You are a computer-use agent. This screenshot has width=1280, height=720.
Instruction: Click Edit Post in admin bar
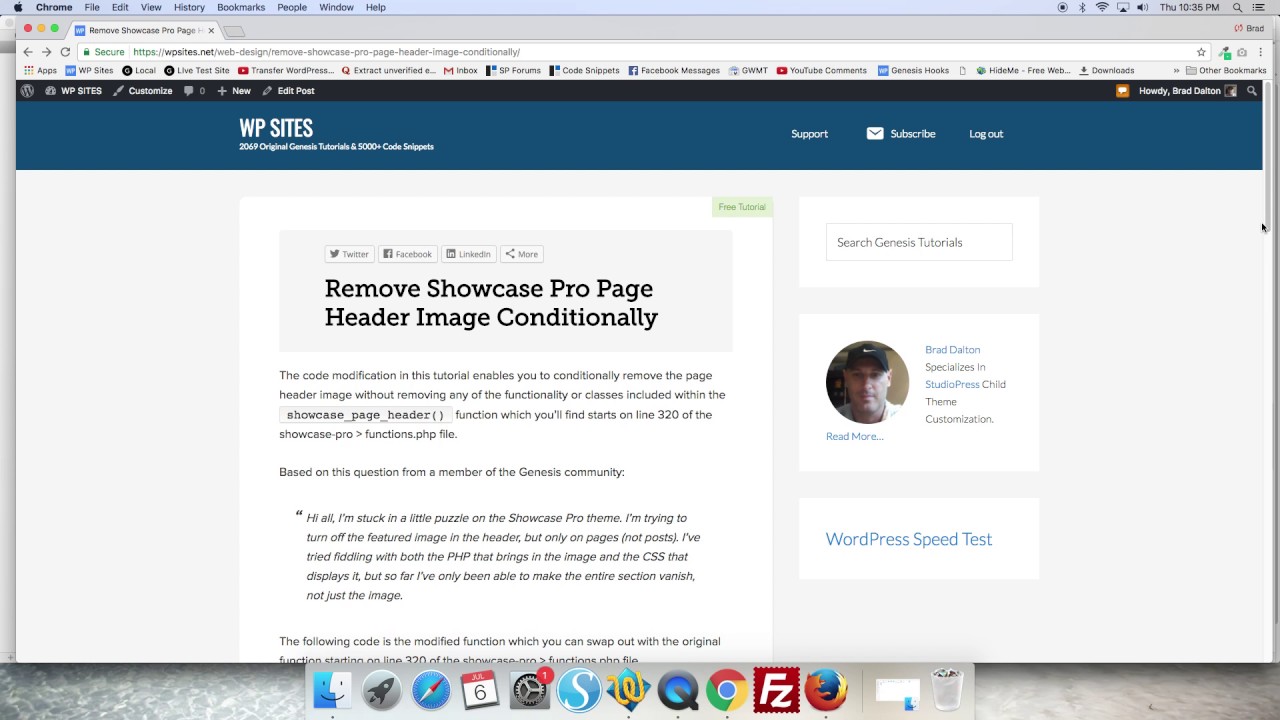pos(288,91)
